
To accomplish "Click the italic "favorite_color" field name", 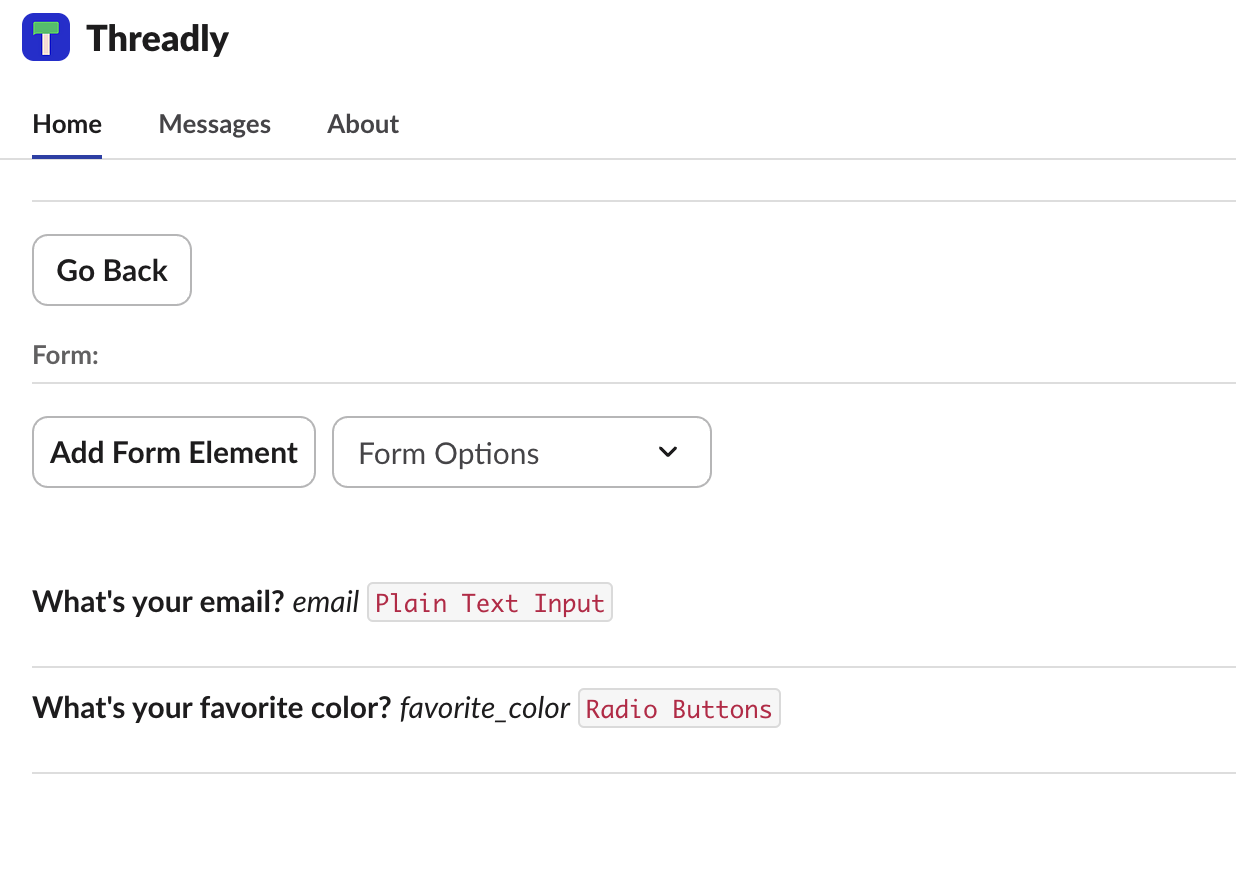I will 485,708.
